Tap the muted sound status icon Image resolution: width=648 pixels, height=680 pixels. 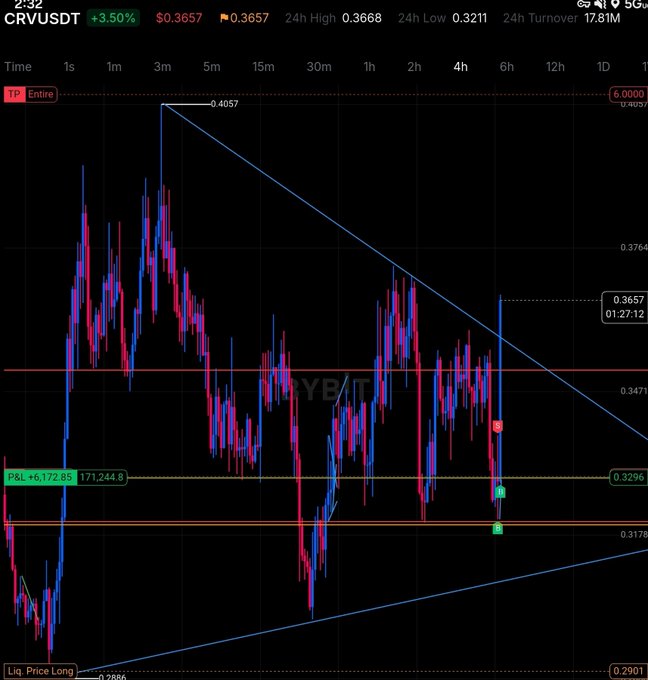click(x=600, y=4)
